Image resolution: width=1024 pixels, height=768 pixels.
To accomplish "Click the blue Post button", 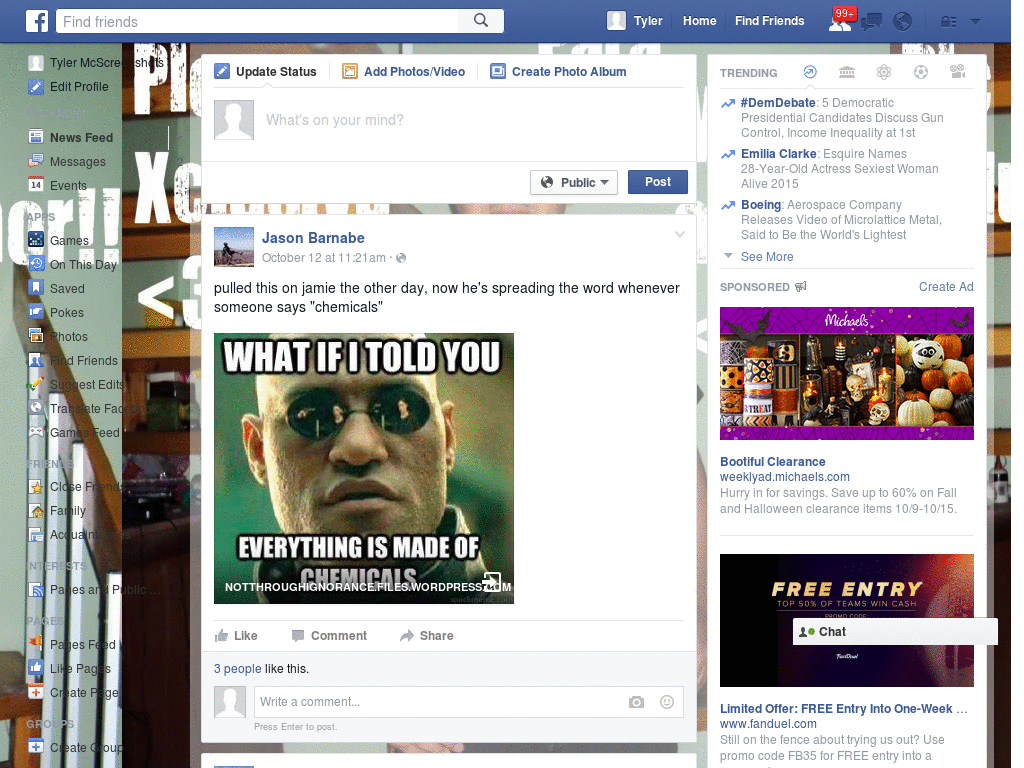I will [x=658, y=182].
